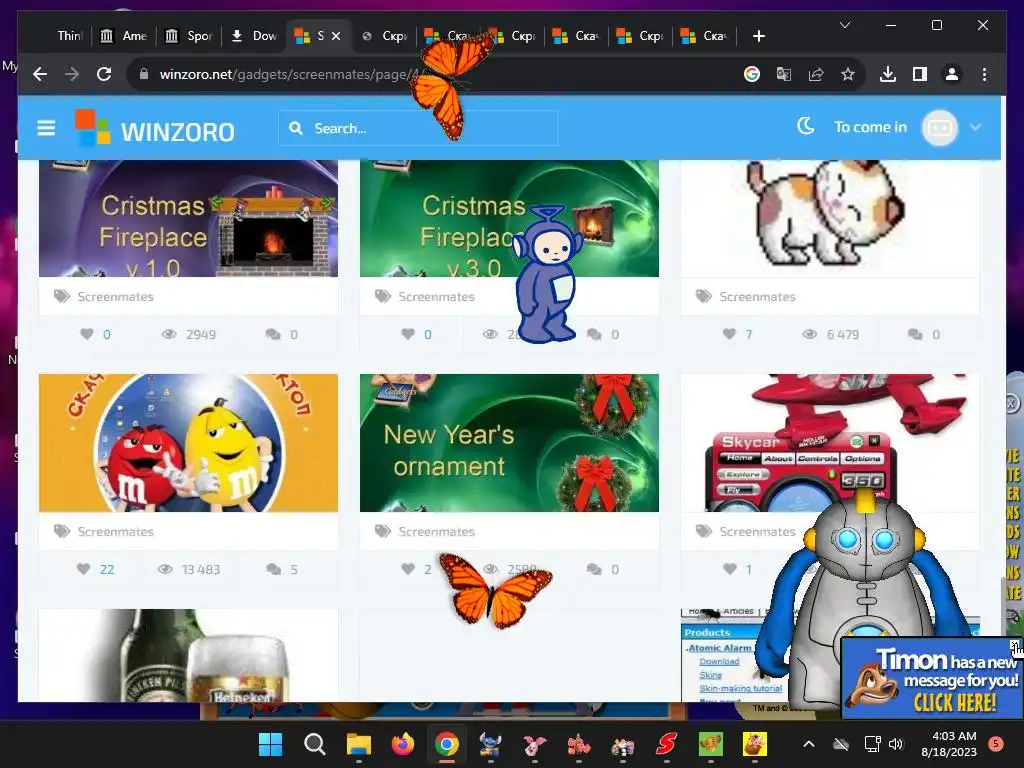Switch to the 'Spor' tab
Screen dimensions: 1024x768
[x=189, y=36]
